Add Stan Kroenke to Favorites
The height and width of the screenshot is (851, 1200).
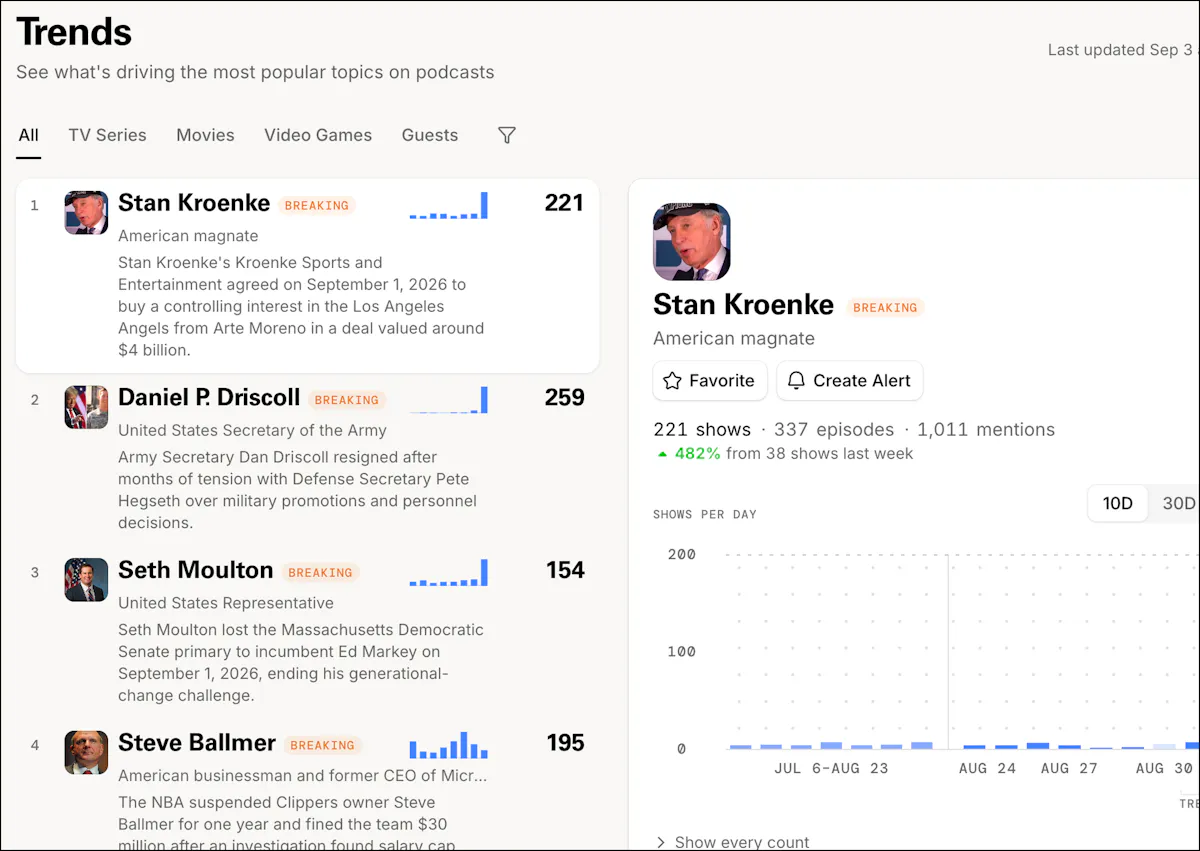[710, 381]
